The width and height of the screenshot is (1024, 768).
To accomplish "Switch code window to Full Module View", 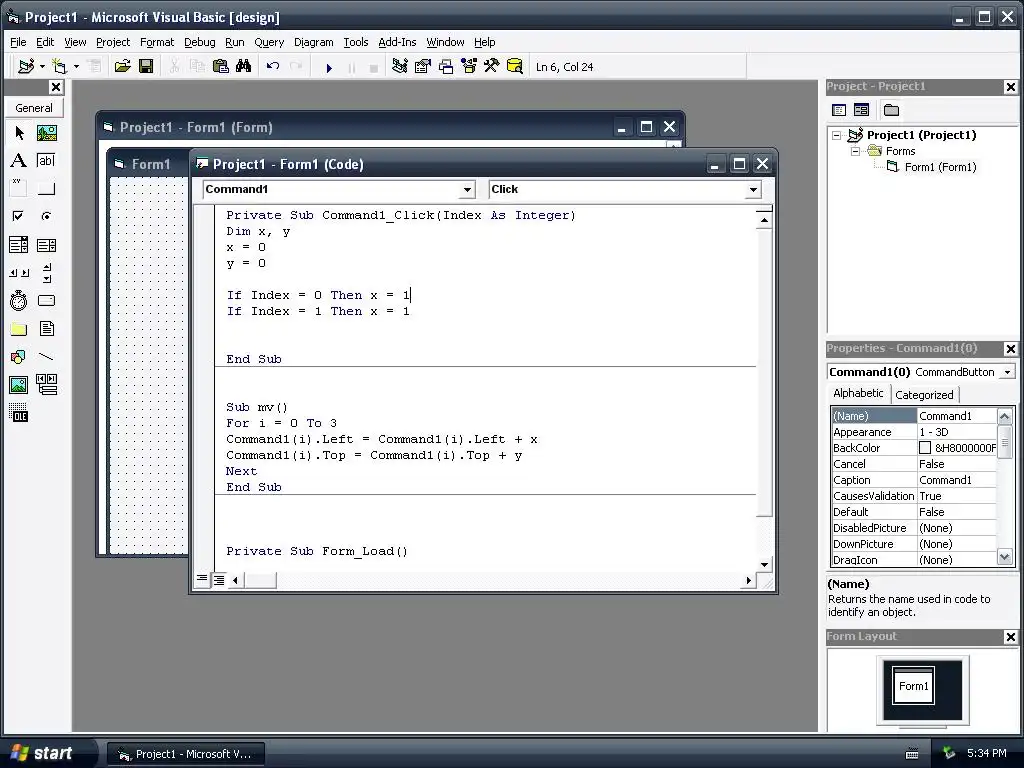I will [219, 579].
